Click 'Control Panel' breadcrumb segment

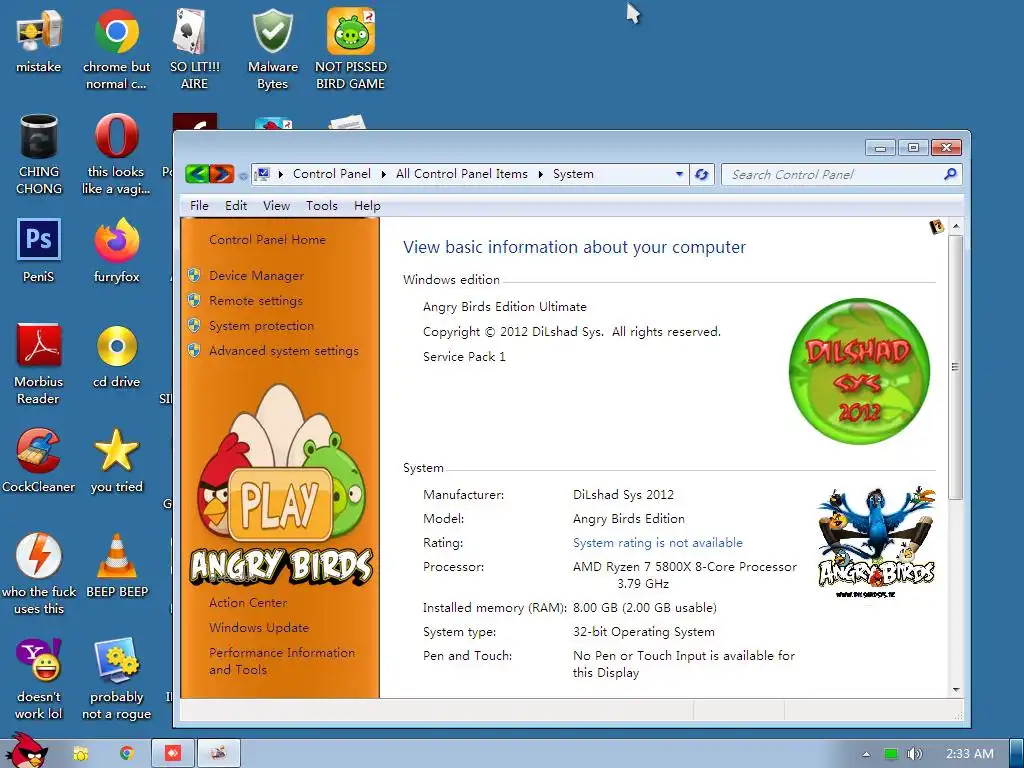[332, 174]
